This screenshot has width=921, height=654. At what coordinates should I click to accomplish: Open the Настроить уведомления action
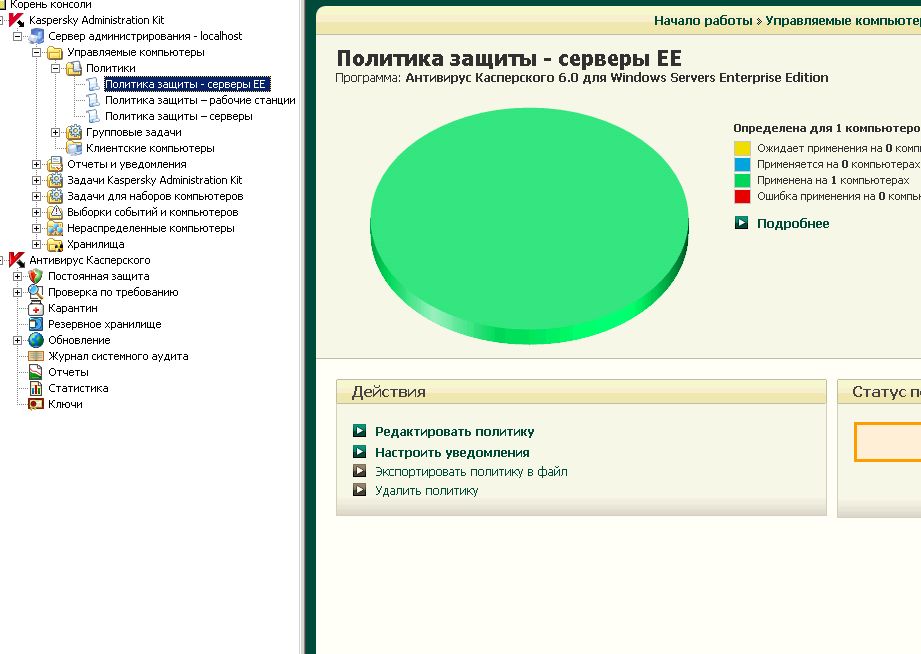coord(452,452)
